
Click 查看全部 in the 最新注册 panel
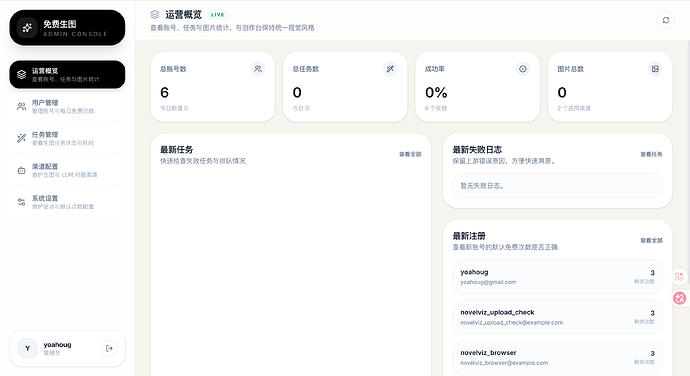coord(651,240)
